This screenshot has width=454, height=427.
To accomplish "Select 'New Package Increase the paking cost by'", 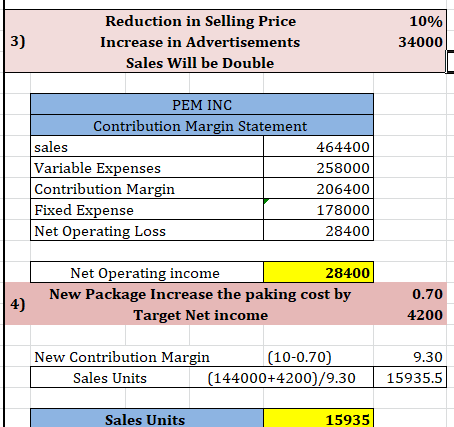I will tap(200, 294).
